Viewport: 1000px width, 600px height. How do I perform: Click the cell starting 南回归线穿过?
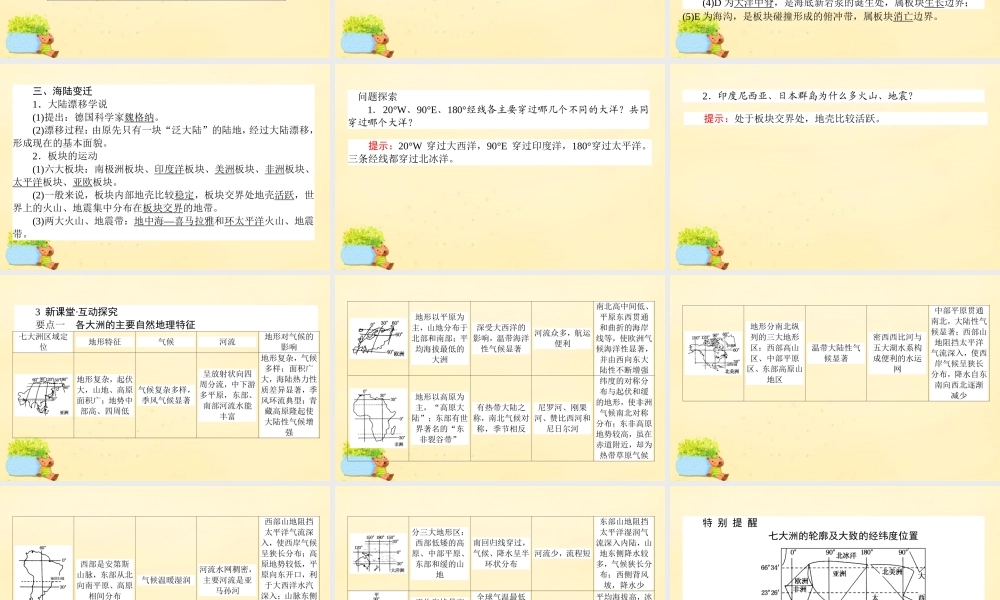501,553
